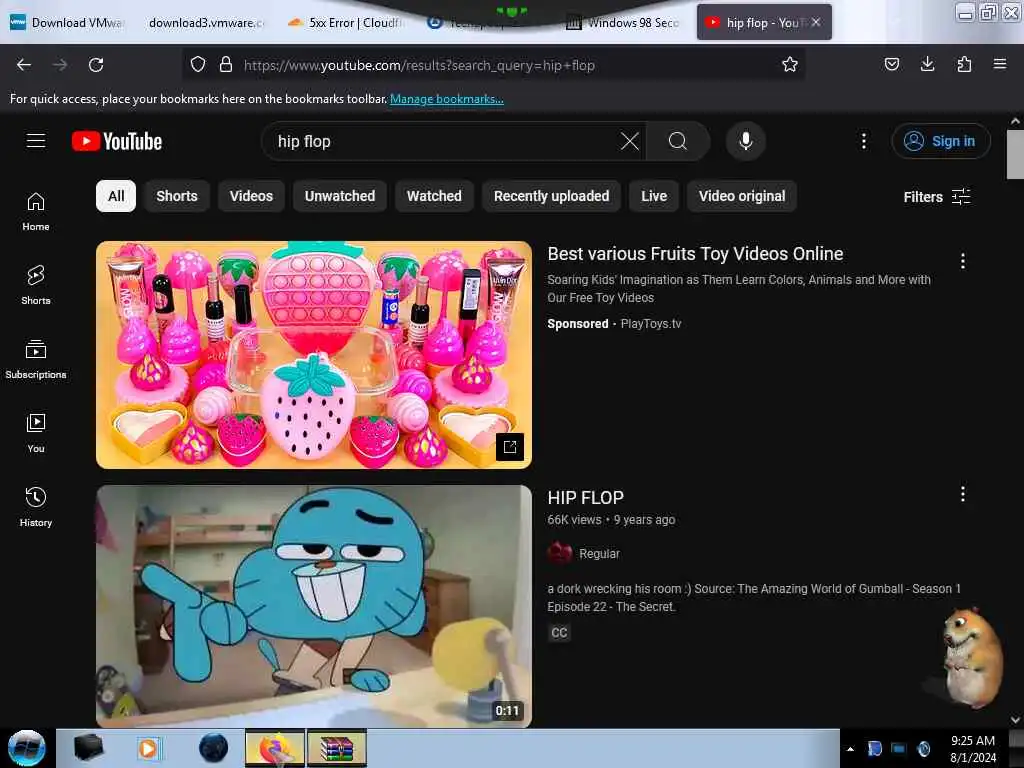Screen dimensions: 1024x768
Task: Switch to the 5xx Error Cloudflare tab
Action: coord(346,23)
